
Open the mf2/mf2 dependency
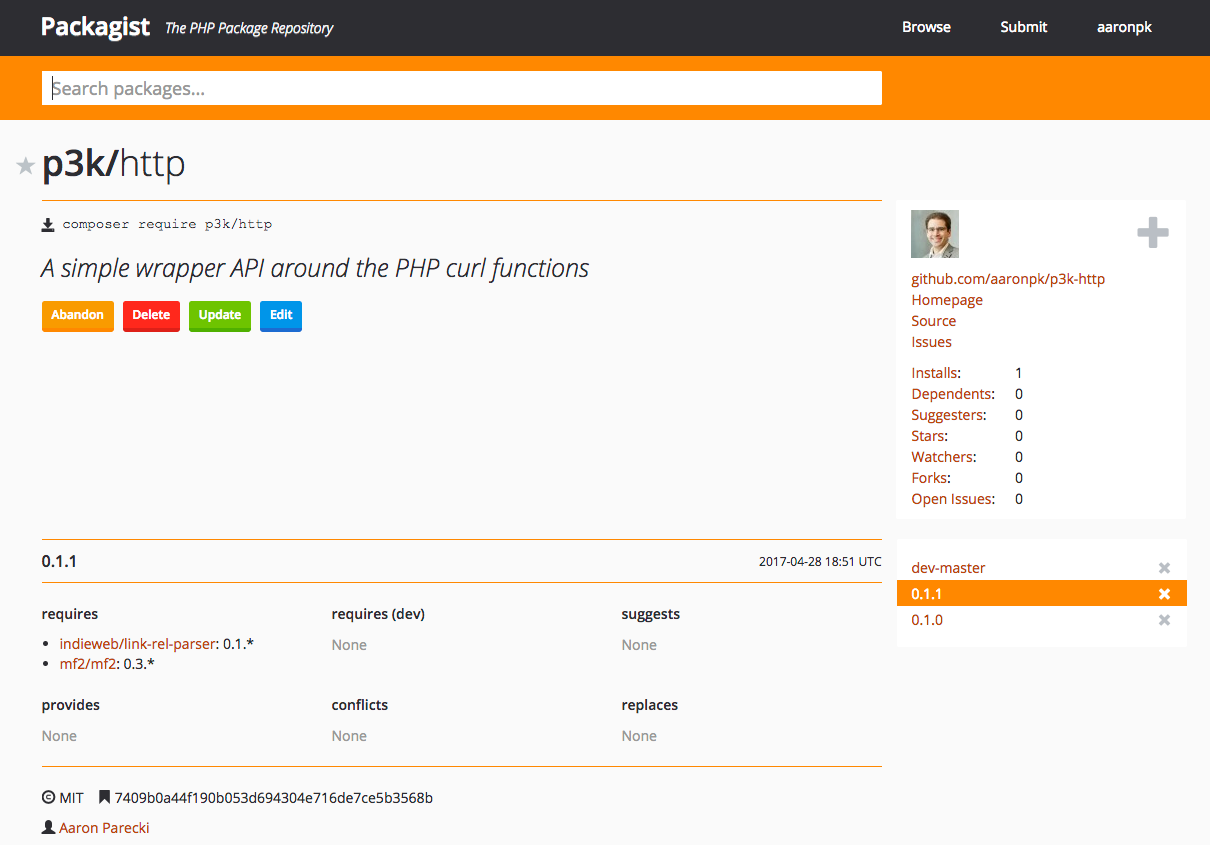click(x=88, y=663)
